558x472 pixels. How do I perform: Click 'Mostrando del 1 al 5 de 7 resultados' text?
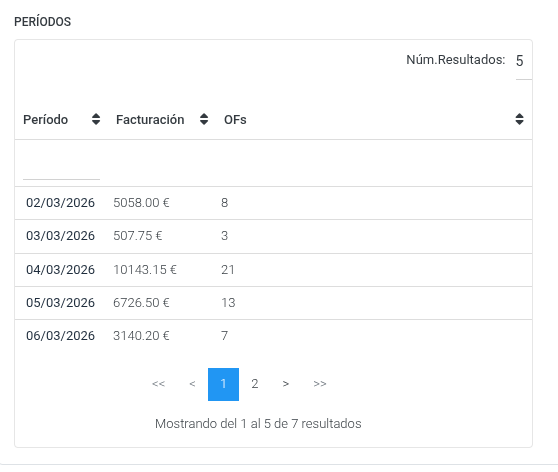(x=258, y=424)
